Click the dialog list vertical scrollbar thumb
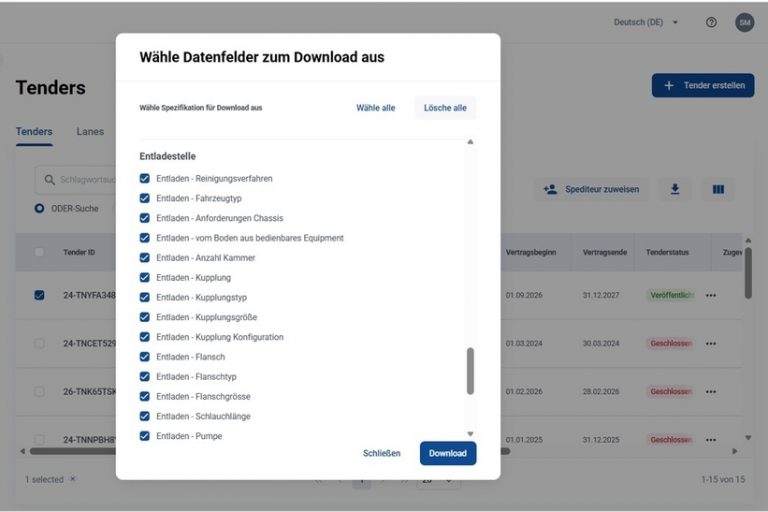The height and width of the screenshot is (512, 768). point(470,371)
